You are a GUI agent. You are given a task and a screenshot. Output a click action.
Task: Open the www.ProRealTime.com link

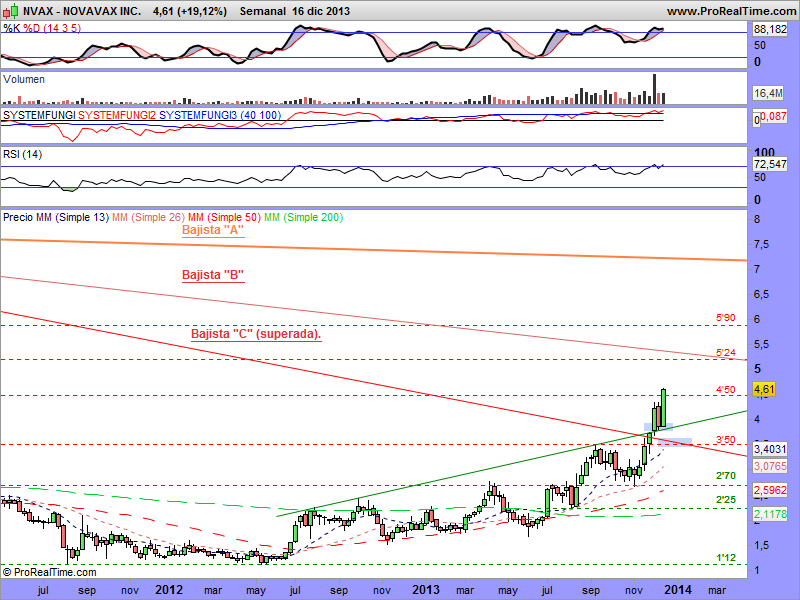pos(731,11)
